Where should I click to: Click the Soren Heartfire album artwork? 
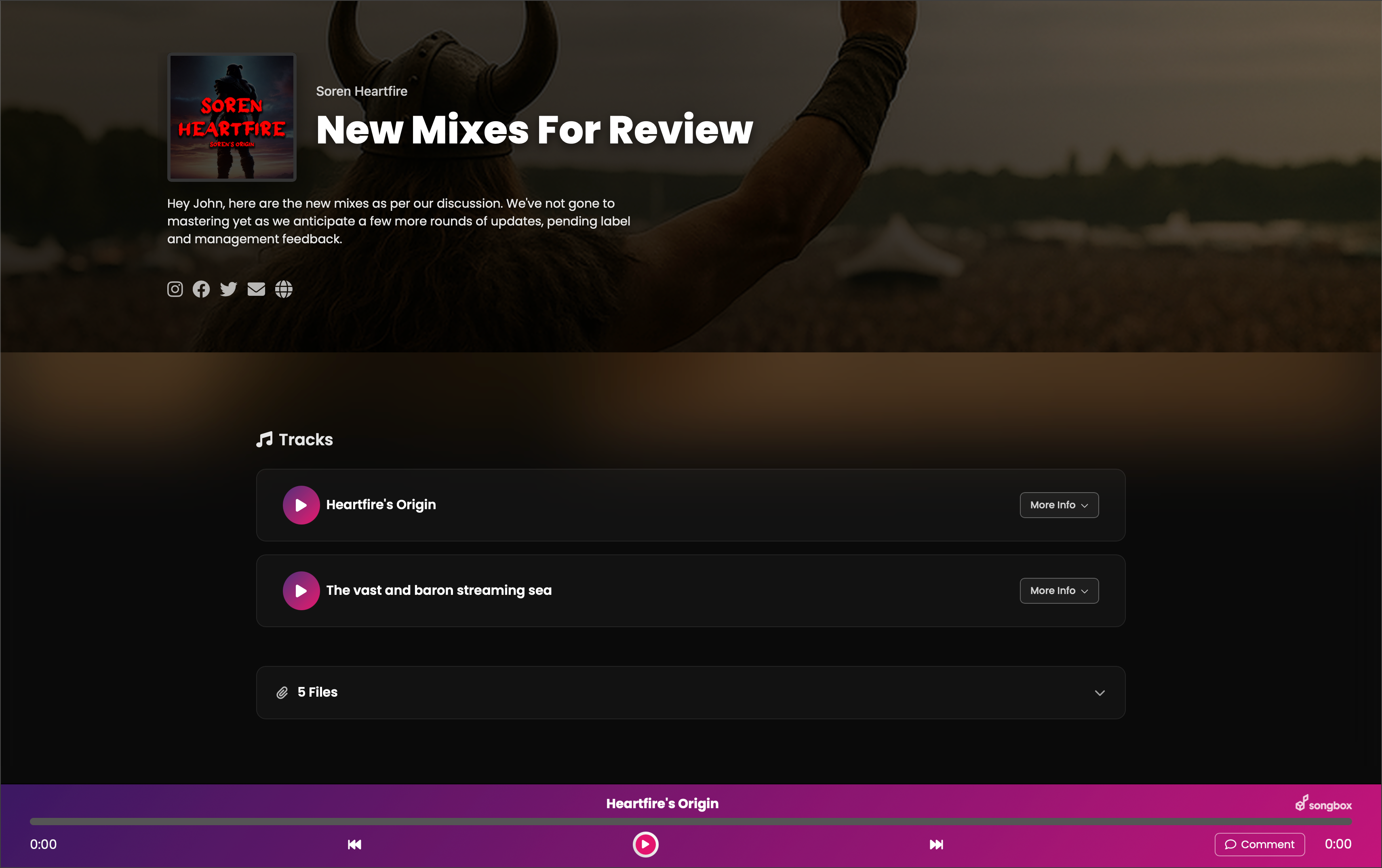[231, 117]
